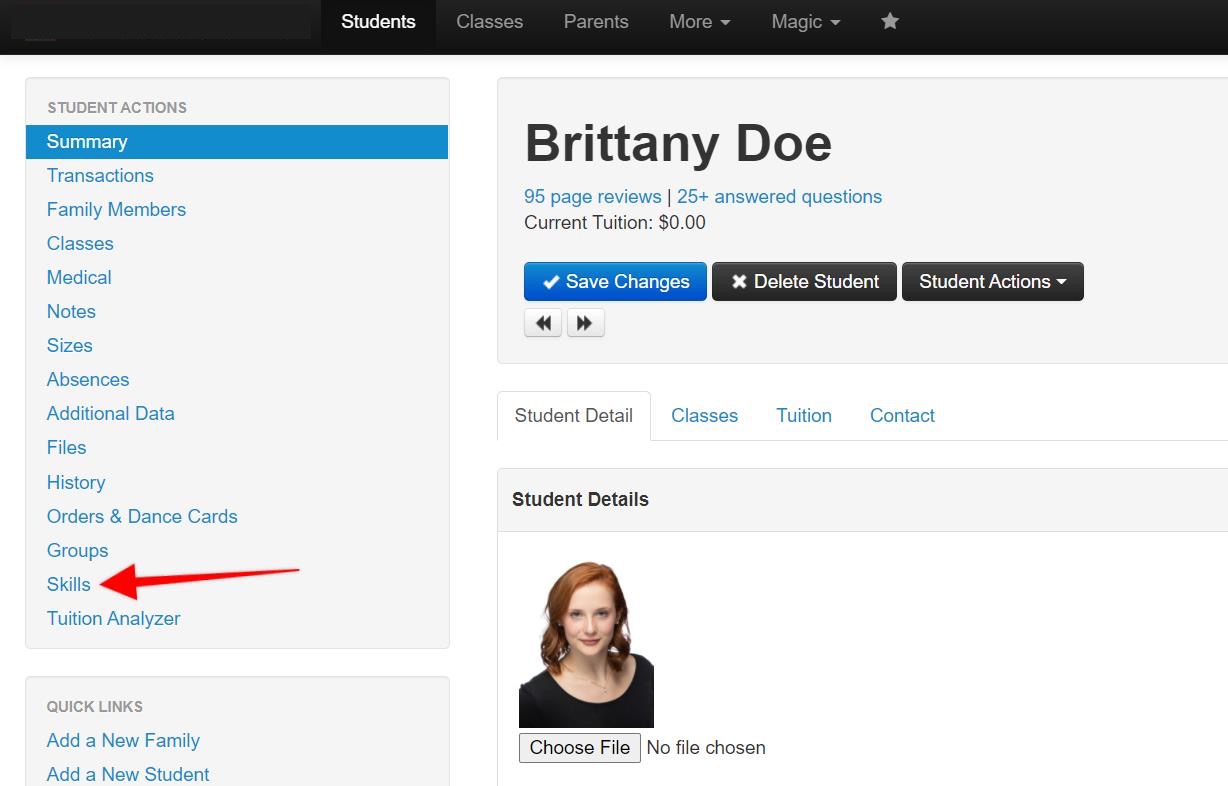Click the 95 page reviews link
This screenshot has width=1228, height=786.
coord(592,196)
